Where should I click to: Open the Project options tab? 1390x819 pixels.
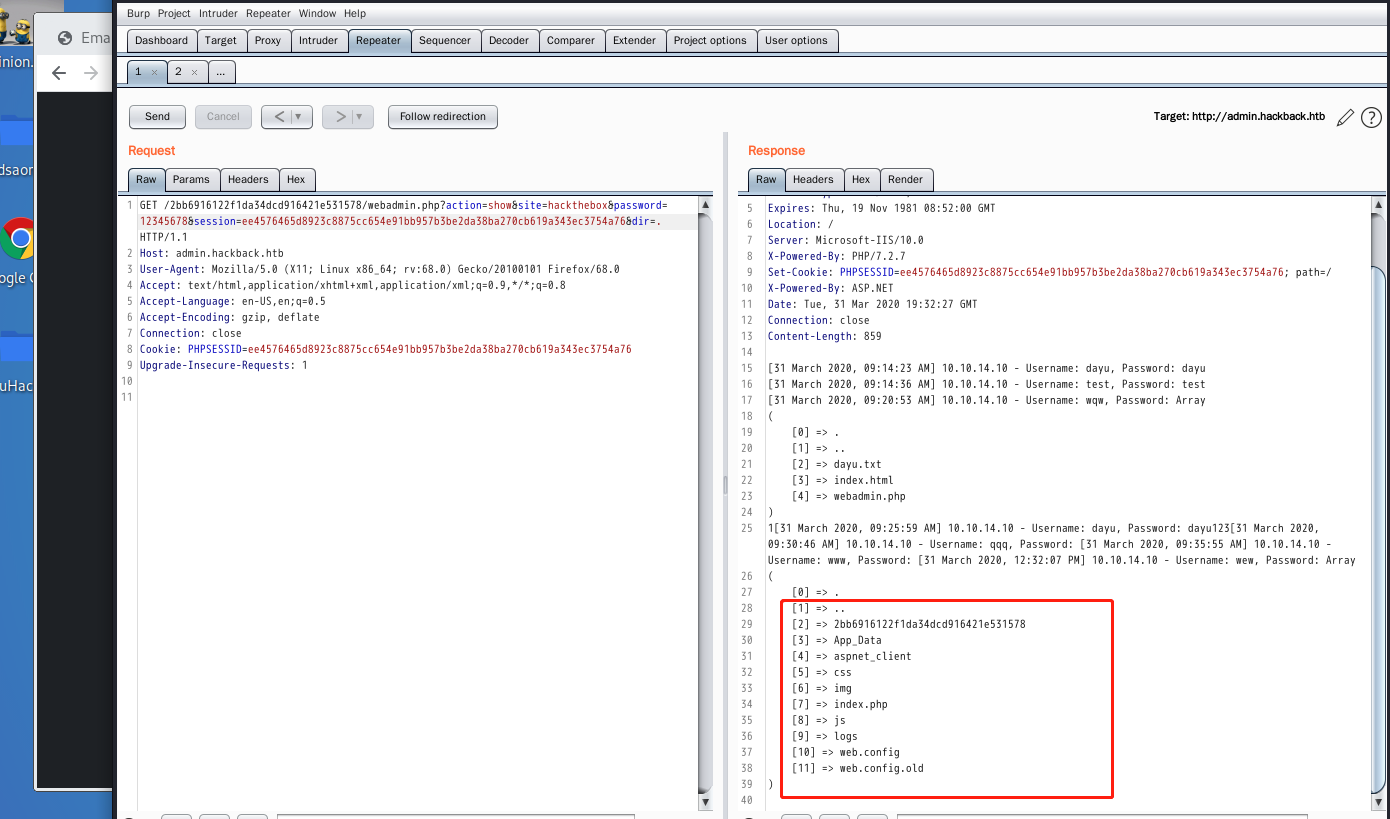point(710,40)
